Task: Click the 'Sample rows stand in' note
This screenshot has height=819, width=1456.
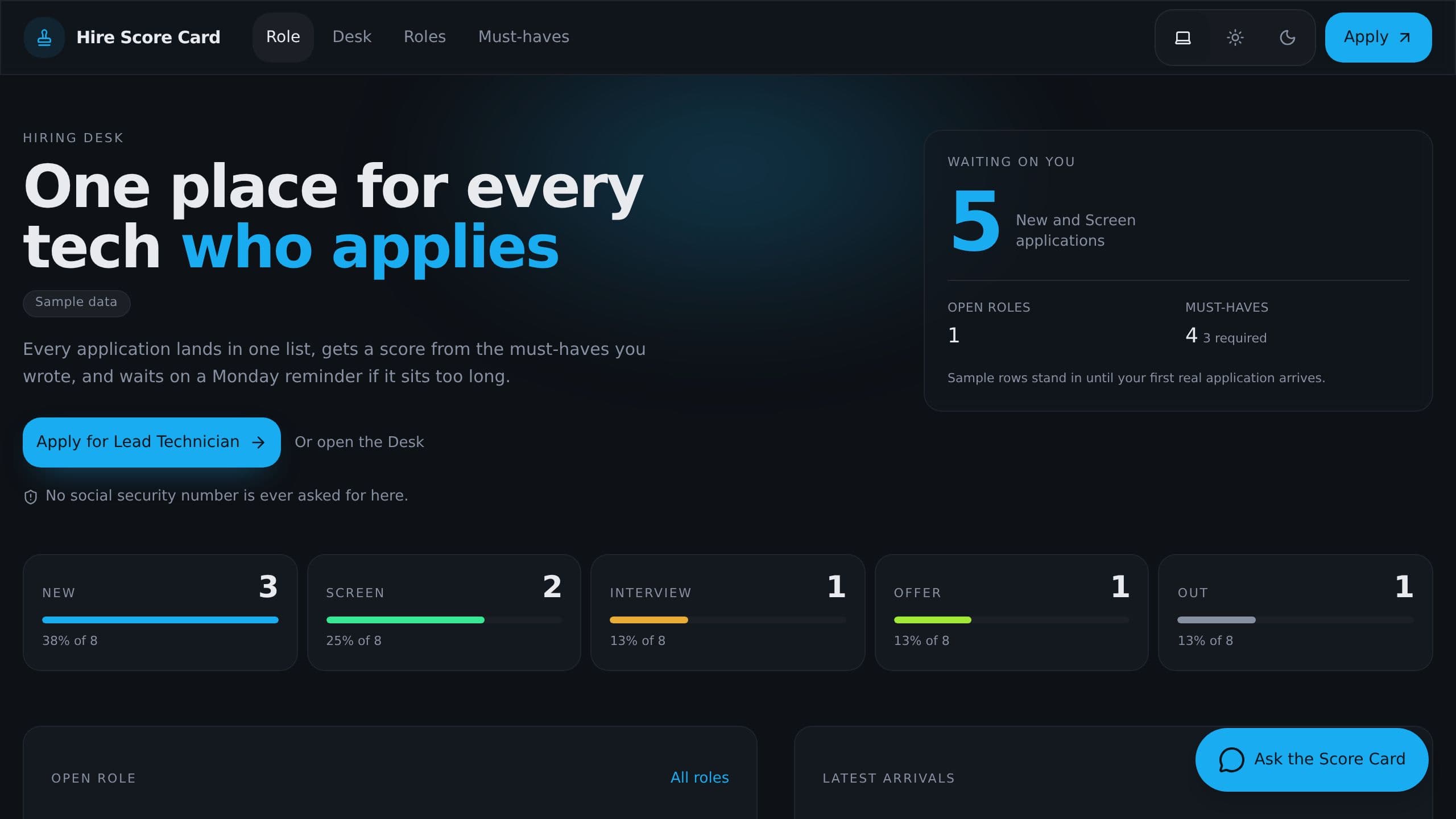Action: (x=1136, y=378)
